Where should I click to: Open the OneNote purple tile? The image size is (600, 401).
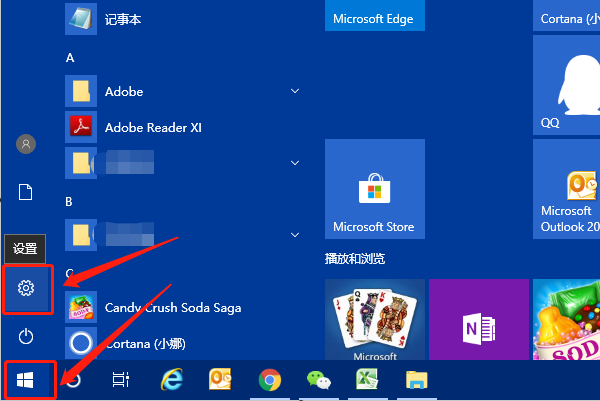479,319
